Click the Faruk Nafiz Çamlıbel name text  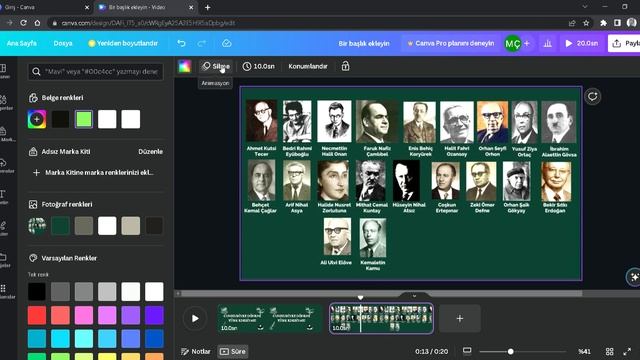tap(377, 151)
